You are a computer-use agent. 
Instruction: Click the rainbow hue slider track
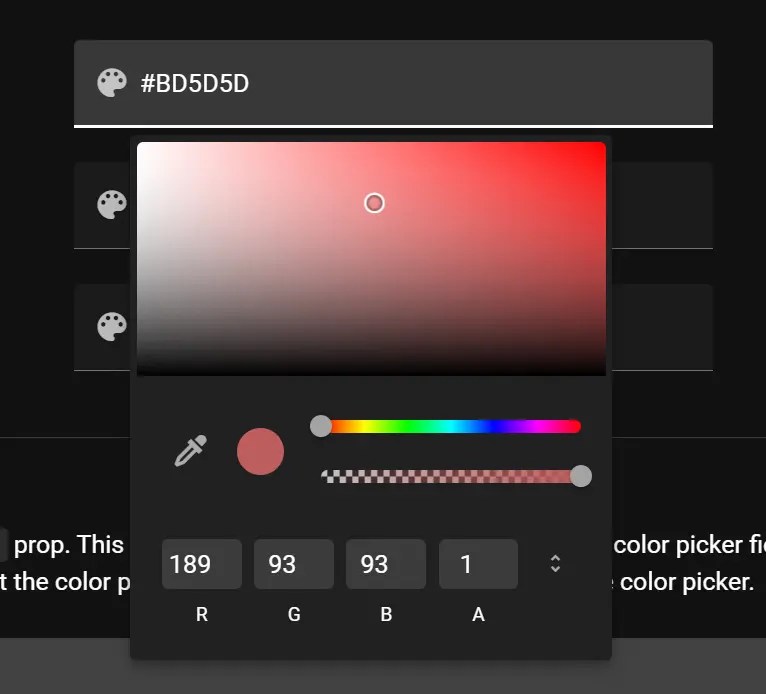(x=450, y=426)
